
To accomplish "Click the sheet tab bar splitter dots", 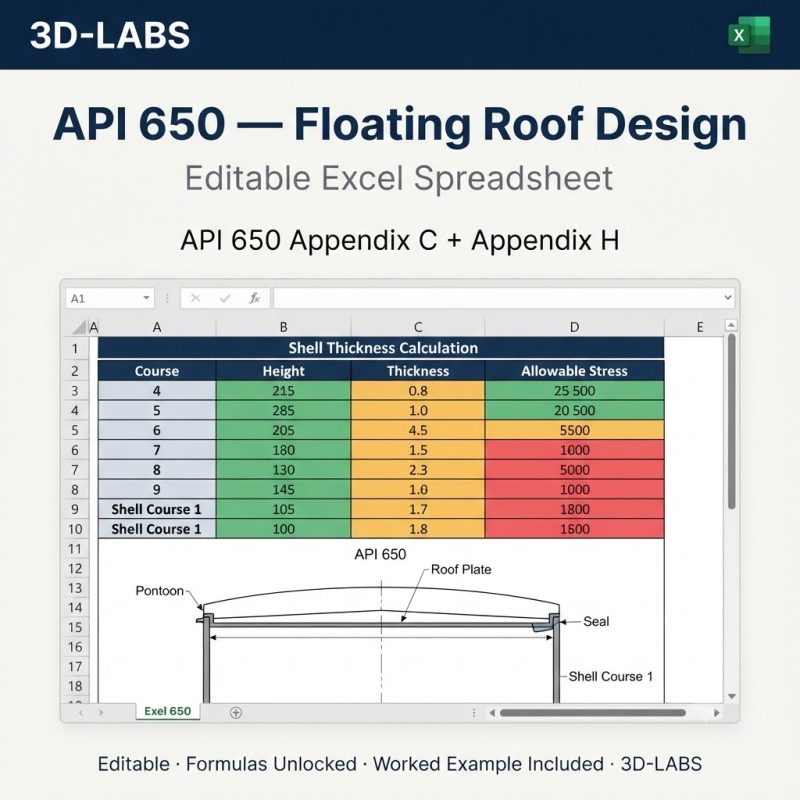I will pos(474,713).
